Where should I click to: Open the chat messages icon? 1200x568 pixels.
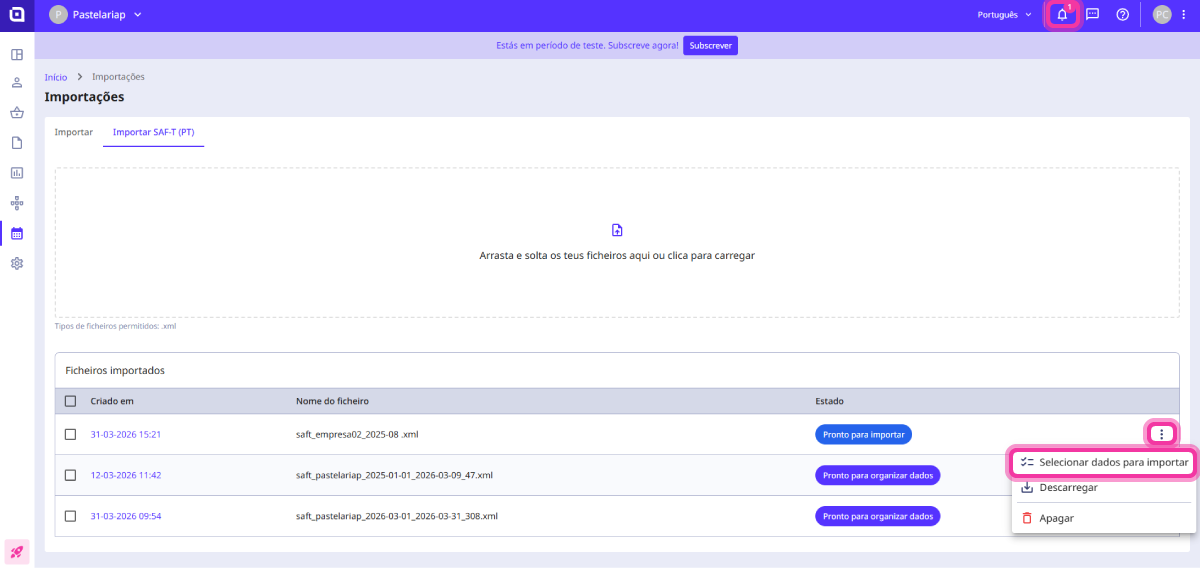1093,15
